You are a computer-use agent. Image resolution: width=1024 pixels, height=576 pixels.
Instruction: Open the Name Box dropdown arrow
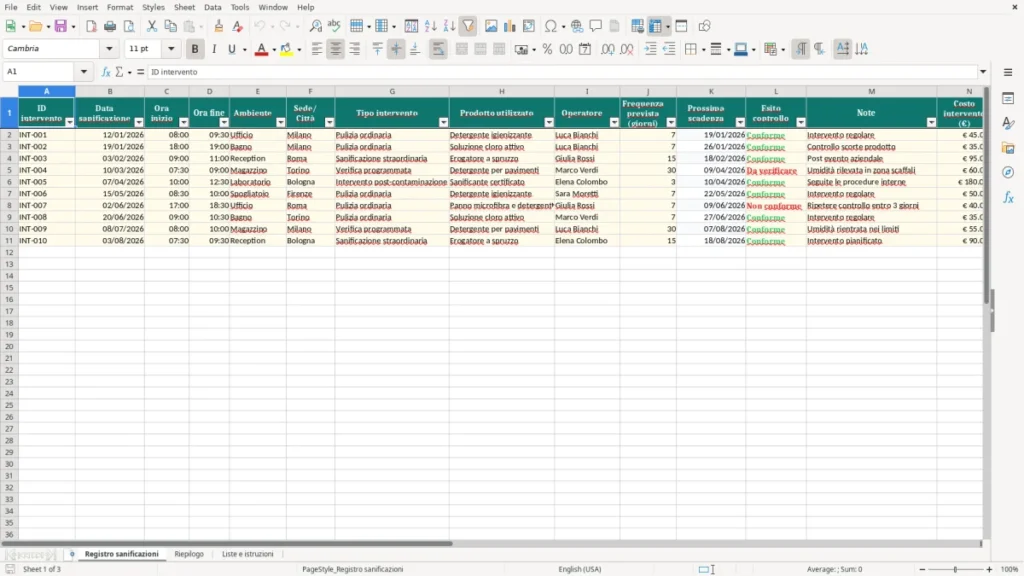click(84, 72)
